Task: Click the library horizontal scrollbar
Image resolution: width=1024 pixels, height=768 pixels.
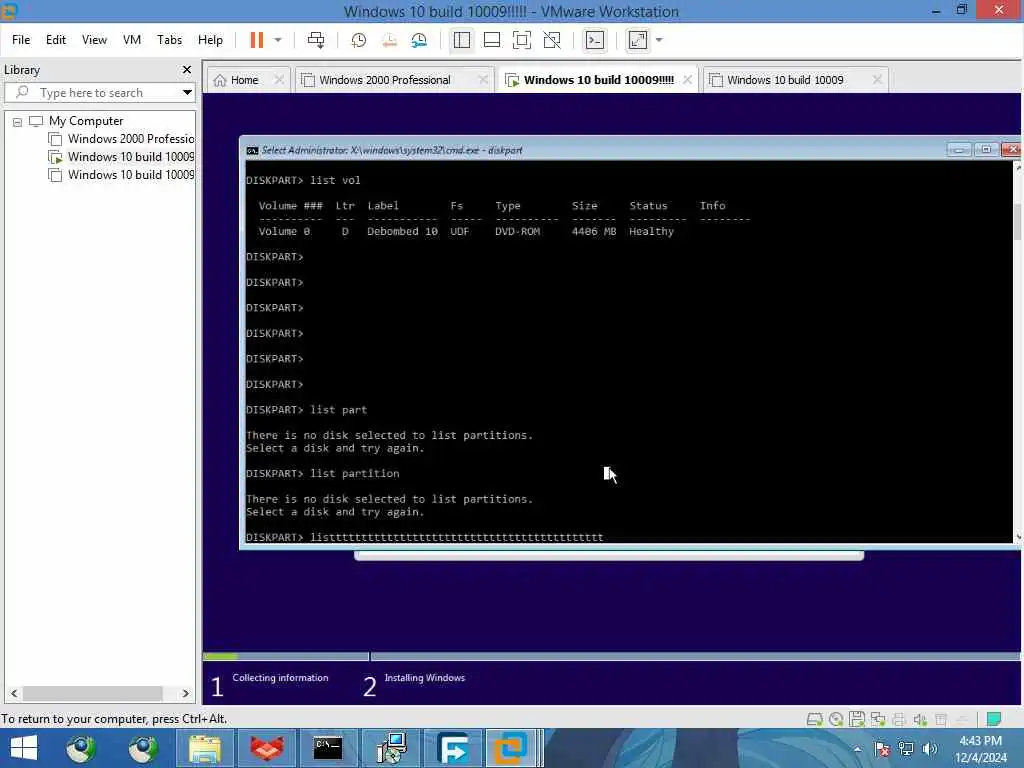Action: 92,693
